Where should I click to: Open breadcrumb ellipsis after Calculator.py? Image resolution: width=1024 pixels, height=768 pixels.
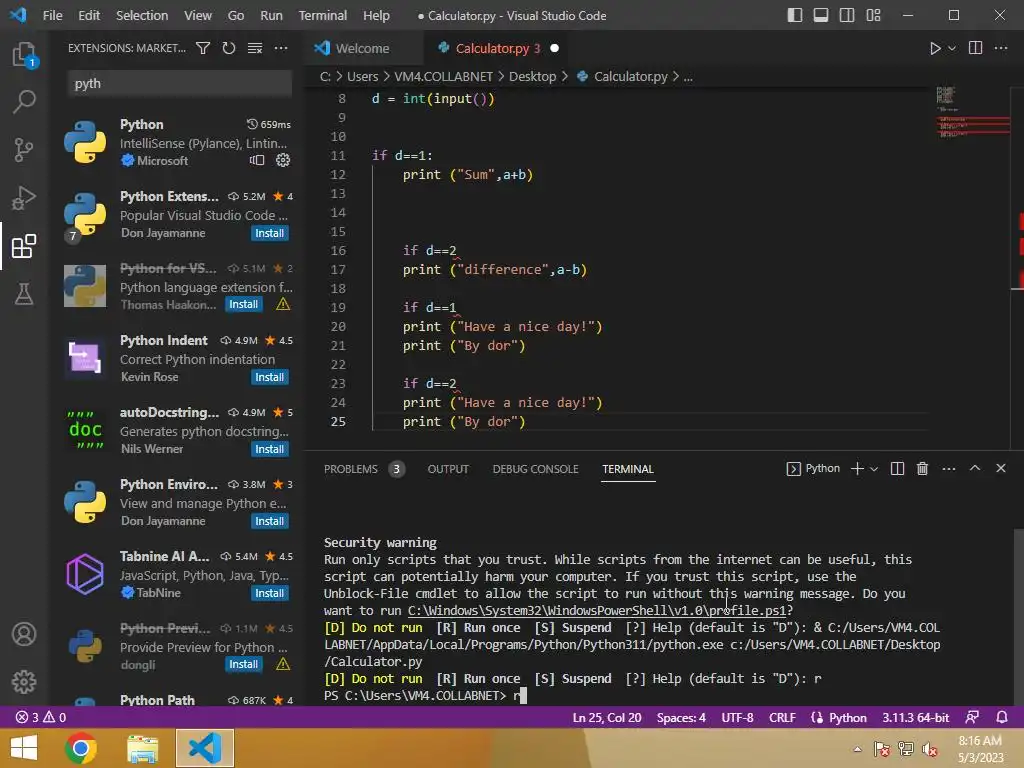click(x=688, y=76)
